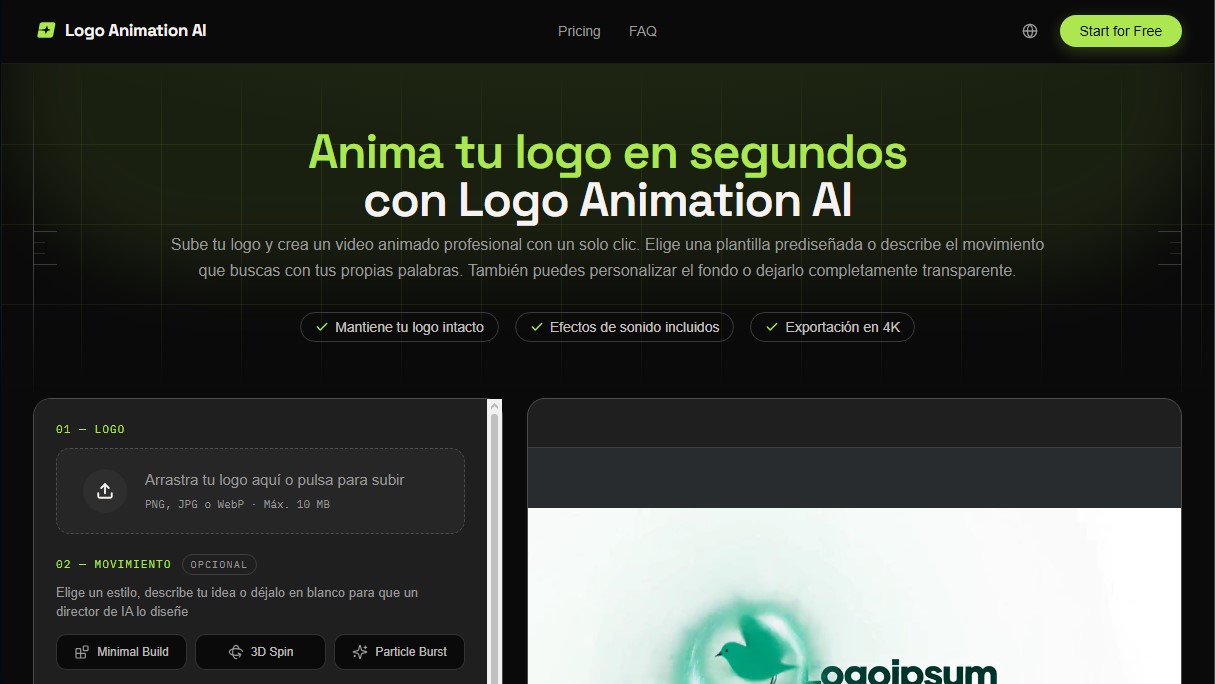The width and height of the screenshot is (1215, 684).
Task: Open the Pricing page
Action: [x=579, y=31]
